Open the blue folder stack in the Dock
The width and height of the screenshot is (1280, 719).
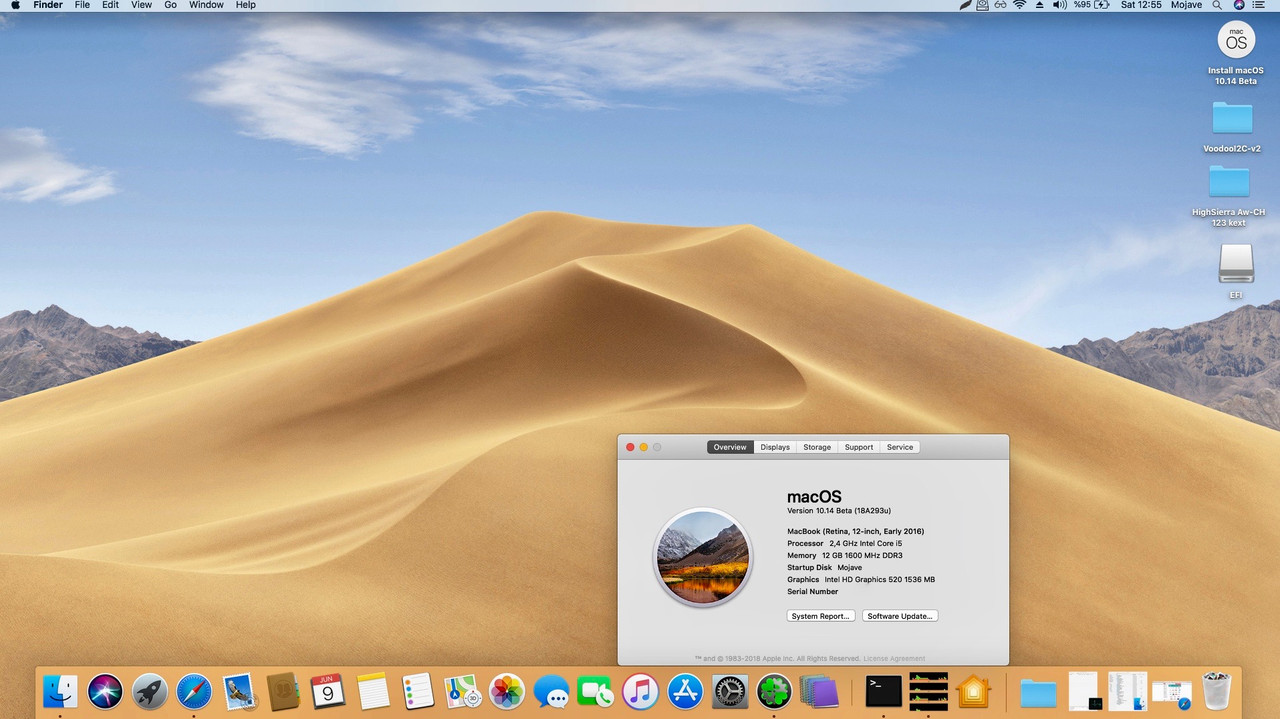1038,692
